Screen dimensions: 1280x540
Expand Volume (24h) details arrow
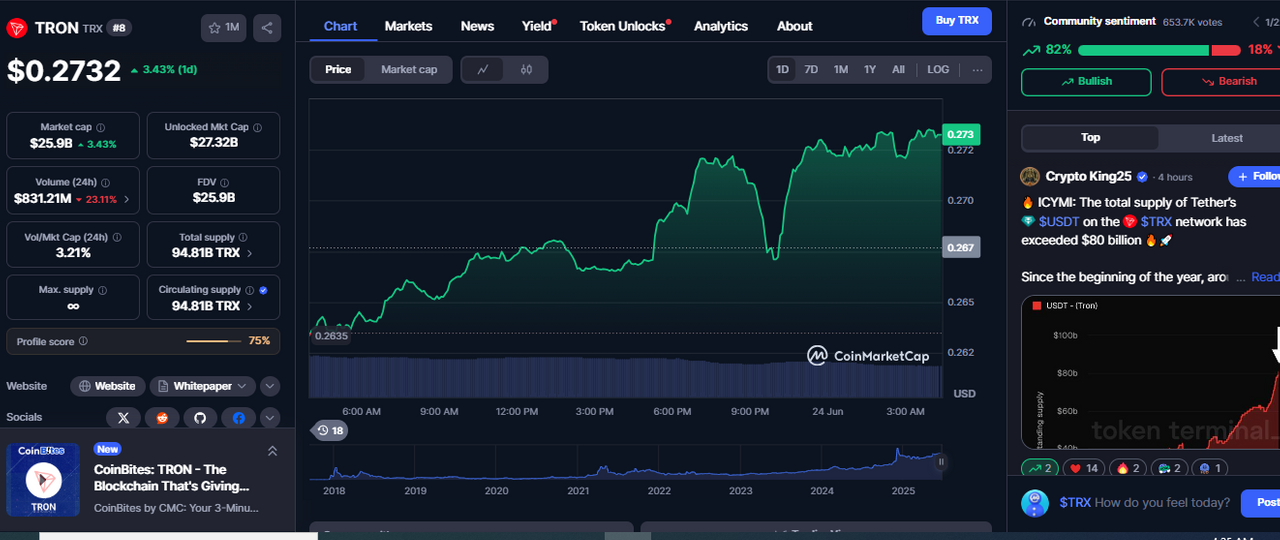click(127, 199)
